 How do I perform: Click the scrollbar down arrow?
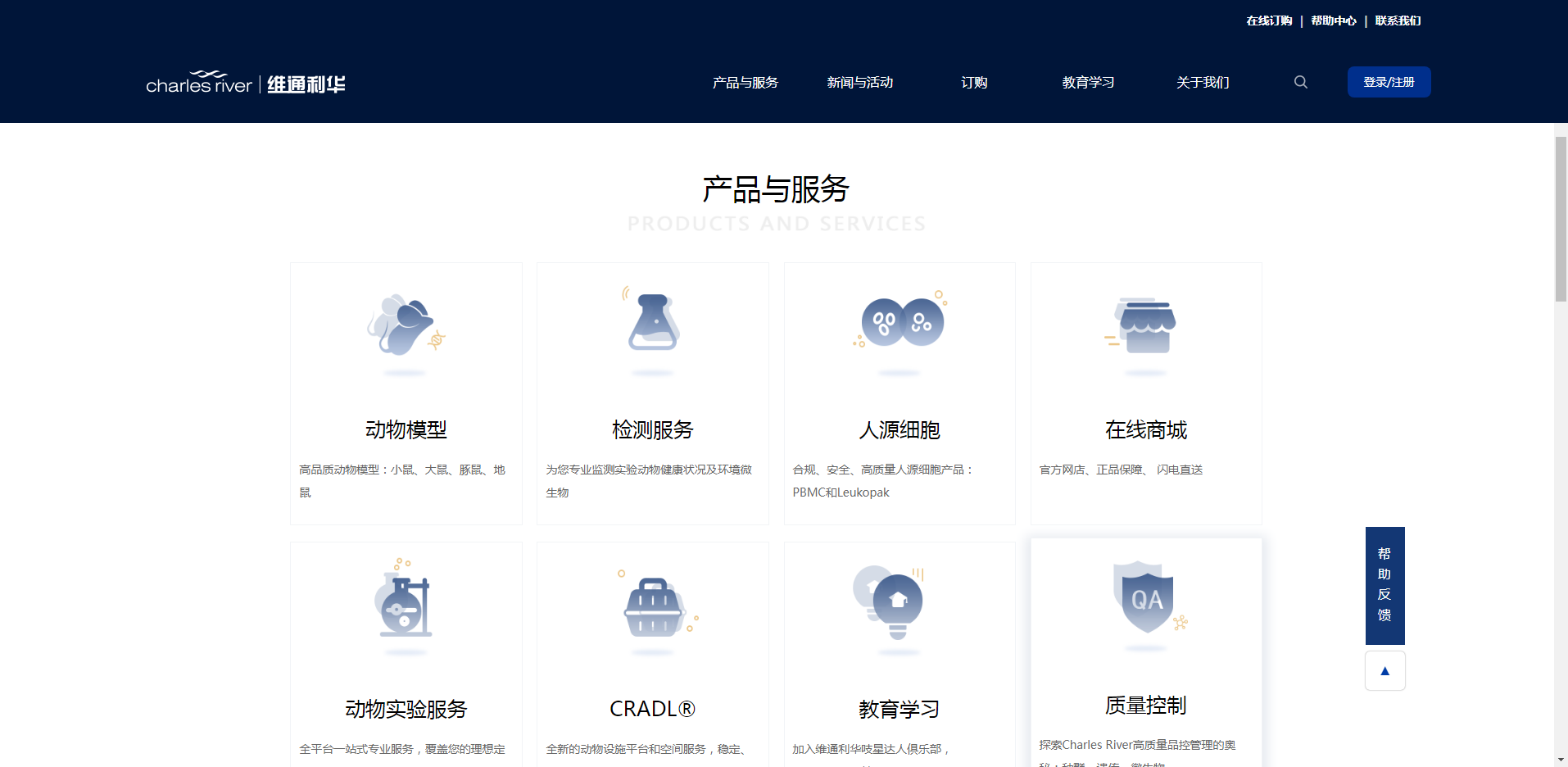[x=1561, y=760]
